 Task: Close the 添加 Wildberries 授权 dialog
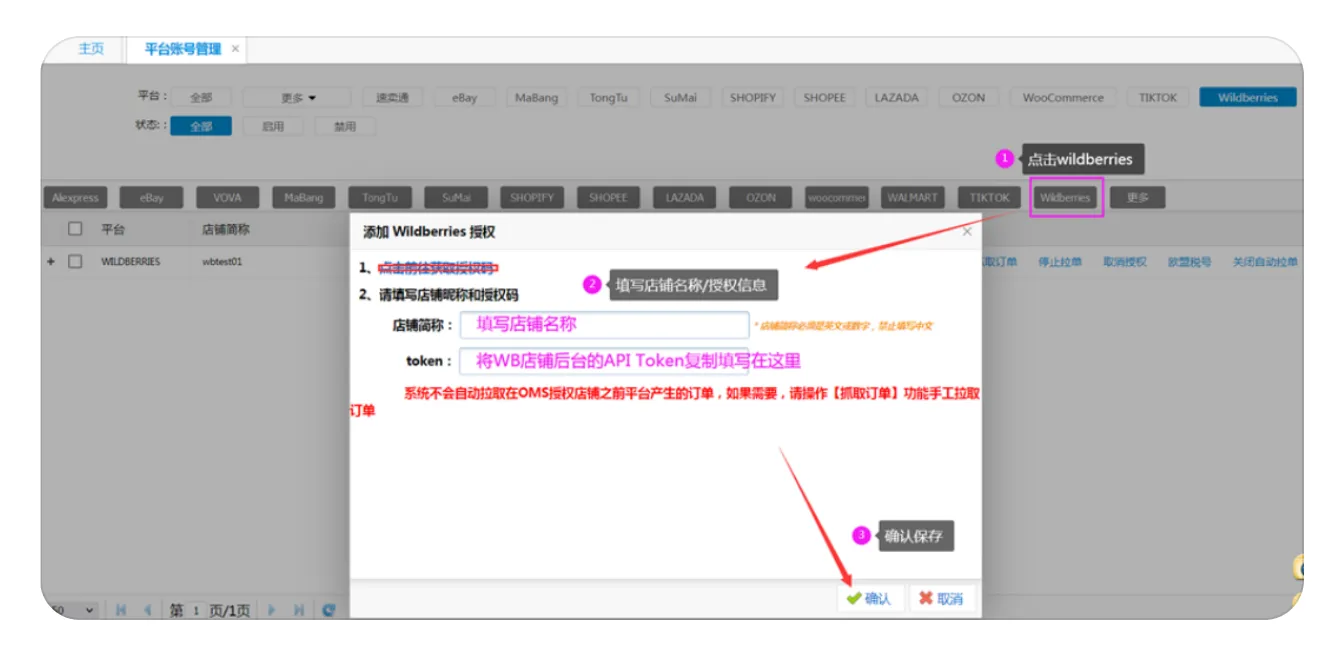(x=967, y=231)
